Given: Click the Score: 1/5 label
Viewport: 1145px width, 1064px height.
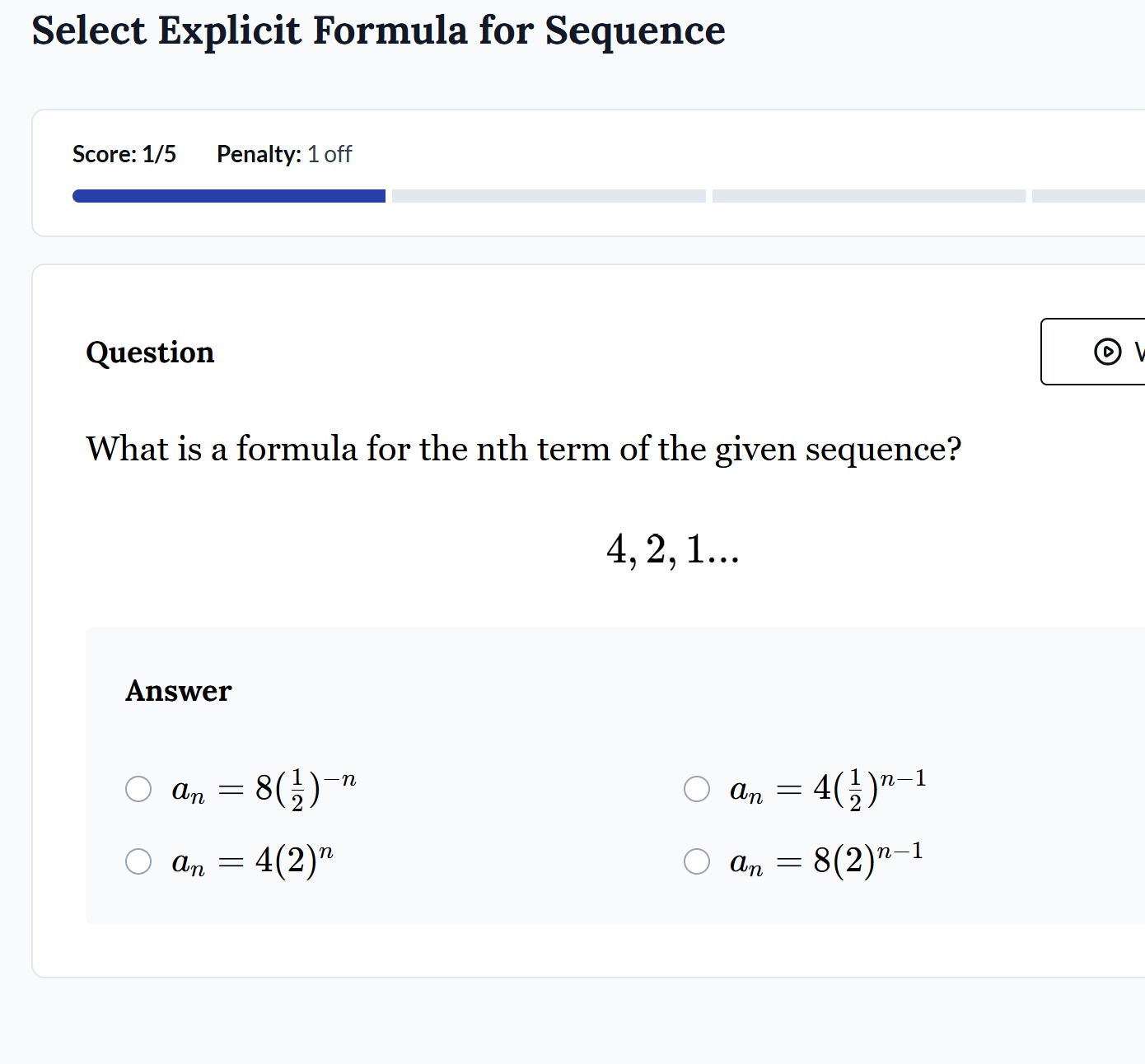Looking at the screenshot, I should coord(124,154).
